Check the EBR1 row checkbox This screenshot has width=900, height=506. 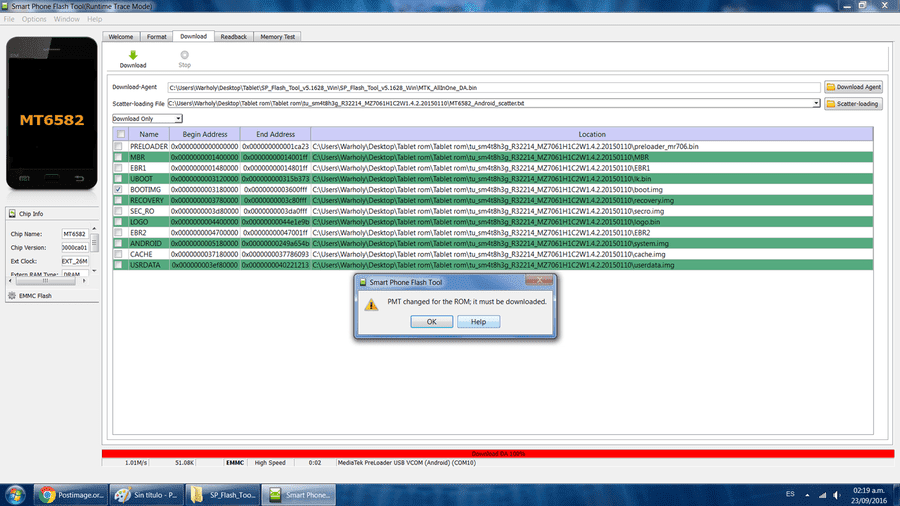point(118,168)
